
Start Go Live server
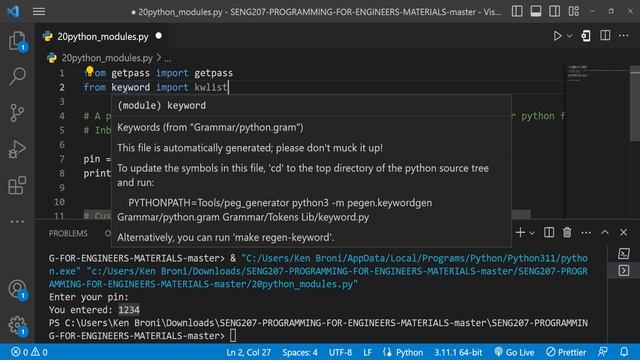click(514, 352)
